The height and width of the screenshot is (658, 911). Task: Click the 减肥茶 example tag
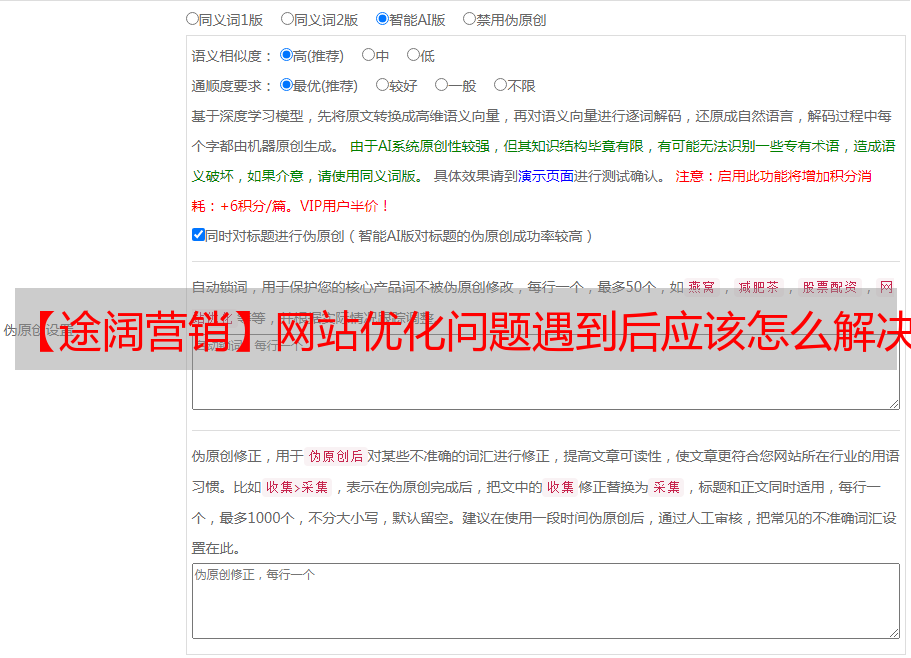click(759, 287)
